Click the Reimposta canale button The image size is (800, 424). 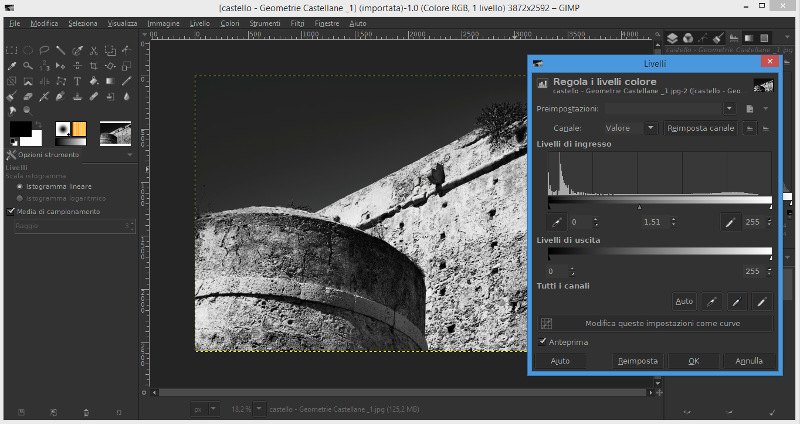(x=701, y=128)
